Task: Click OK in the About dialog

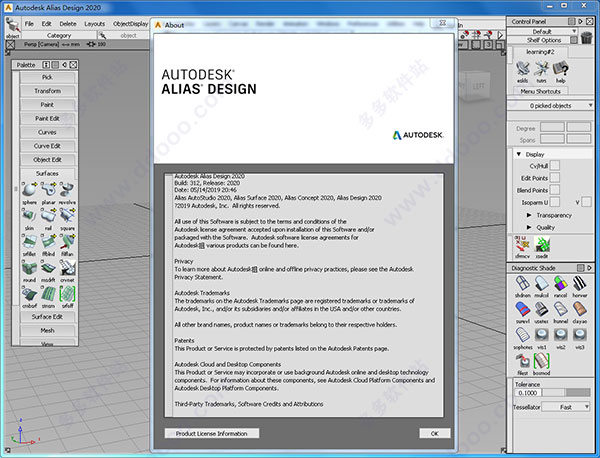Action: tap(435, 434)
